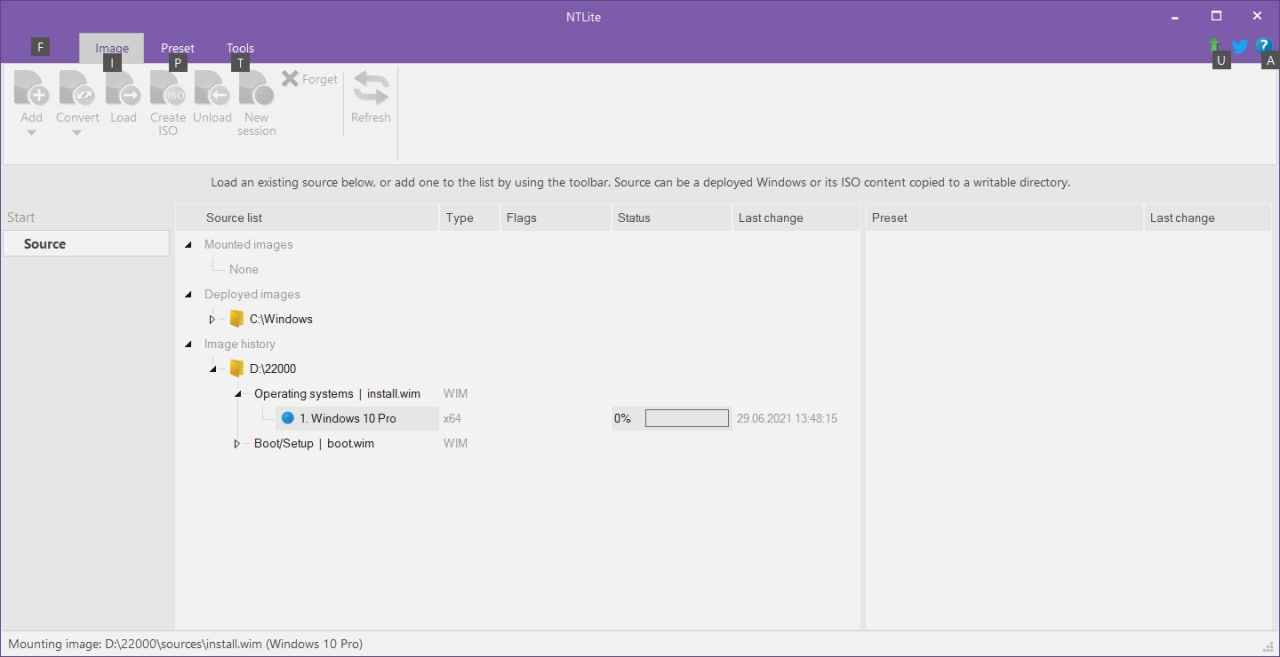
Task: Click the Load image toolbar icon
Action: coord(123,88)
